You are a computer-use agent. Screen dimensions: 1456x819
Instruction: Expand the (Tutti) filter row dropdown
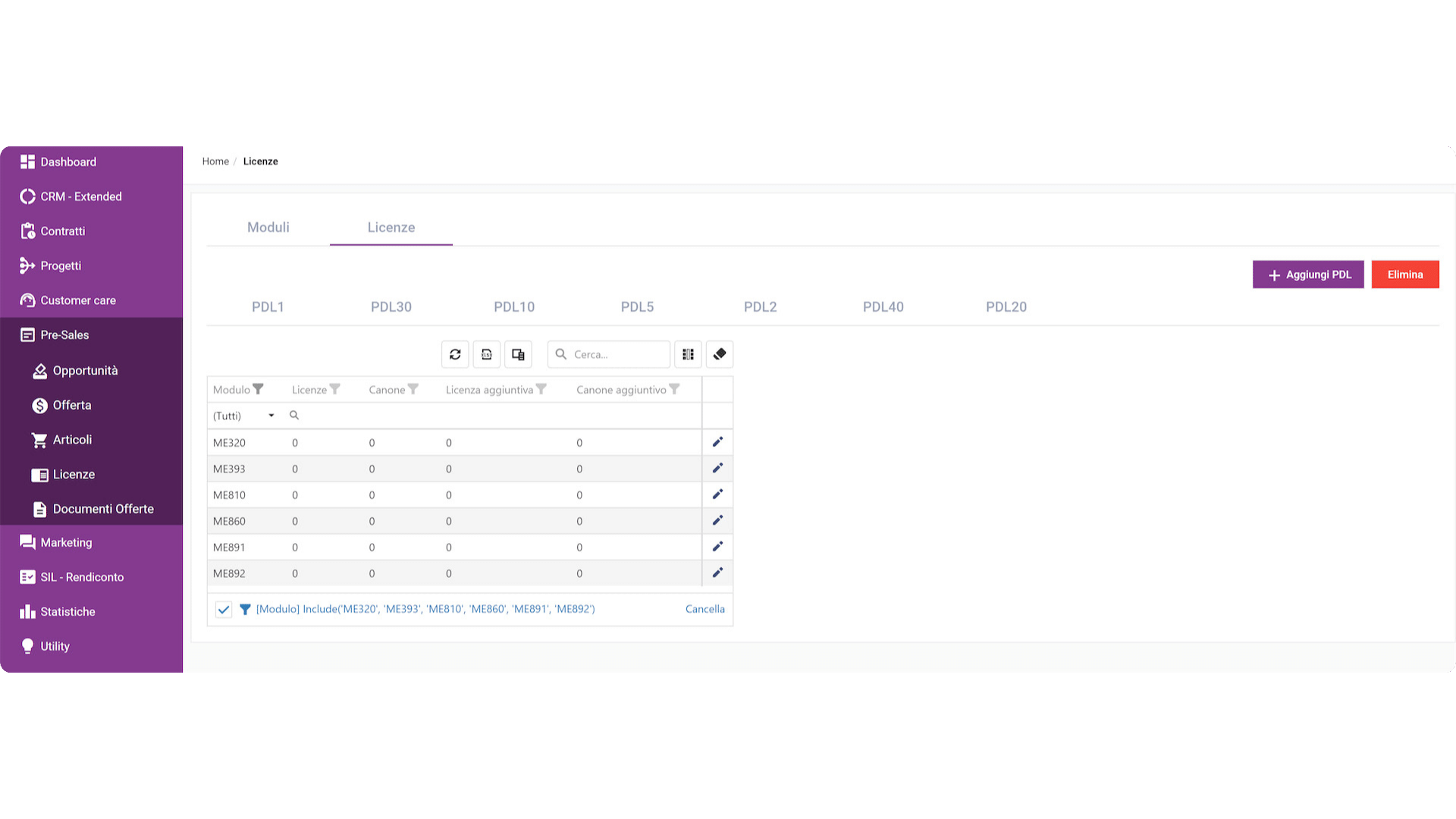(271, 416)
